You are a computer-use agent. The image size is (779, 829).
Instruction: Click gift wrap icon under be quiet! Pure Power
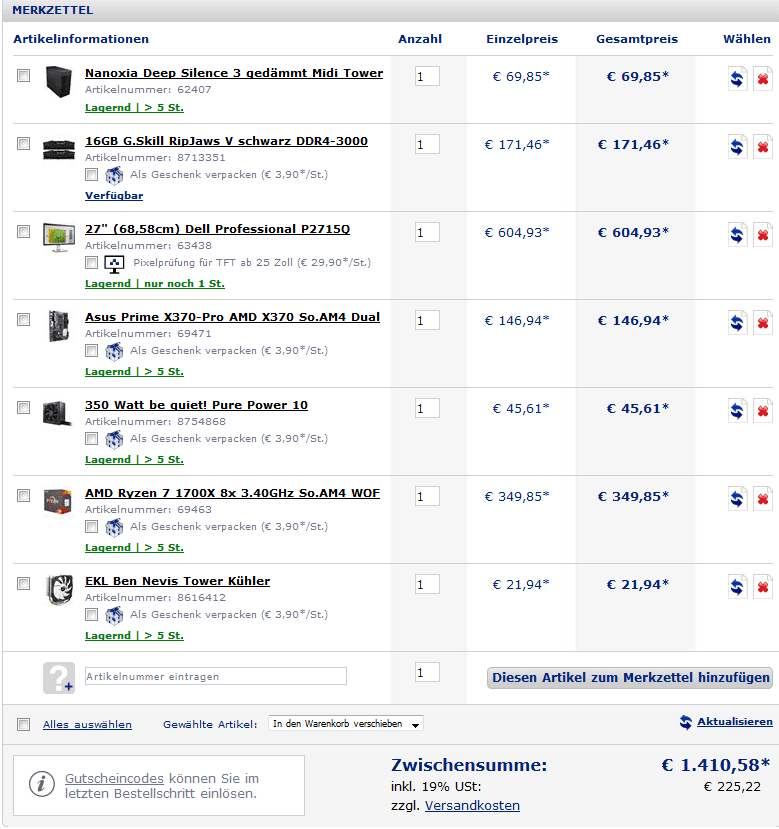[x=114, y=439]
